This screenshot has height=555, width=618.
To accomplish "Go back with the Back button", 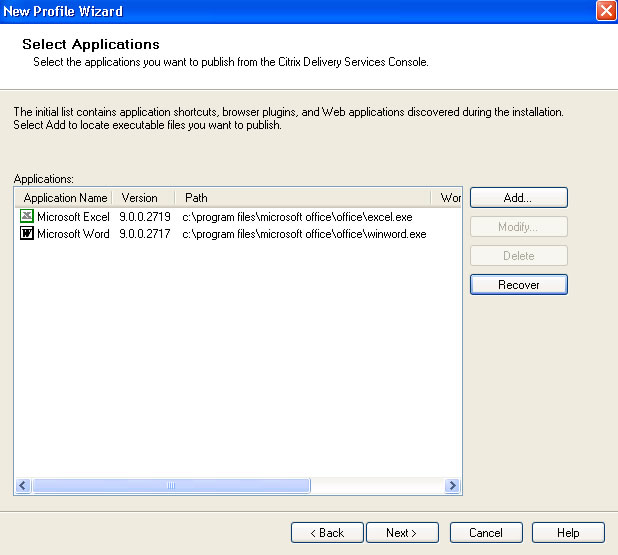I will tap(327, 533).
